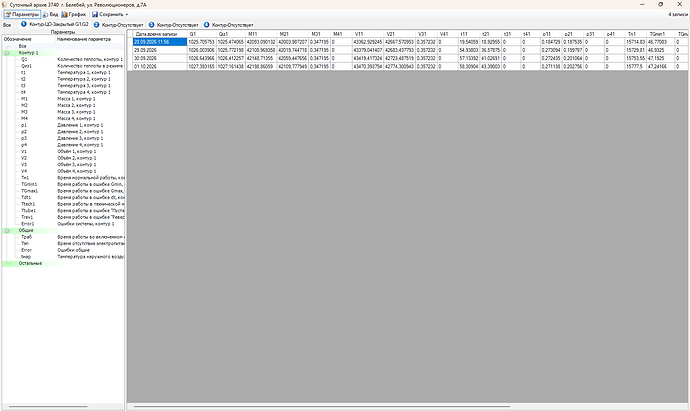The height and width of the screenshot is (411, 690).
Task: Click the Tн1 table column header
Action: coord(635,34)
